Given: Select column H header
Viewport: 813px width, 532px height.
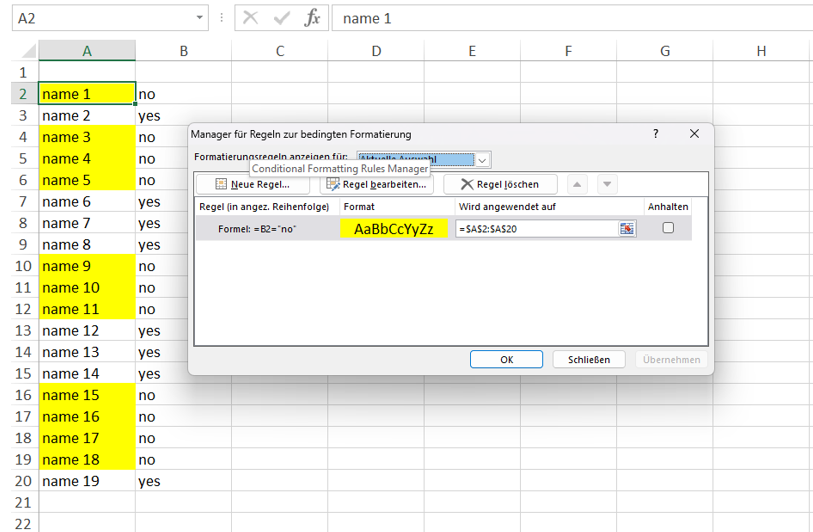Looking at the screenshot, I should pyautogui.click(x=761, y=51).
